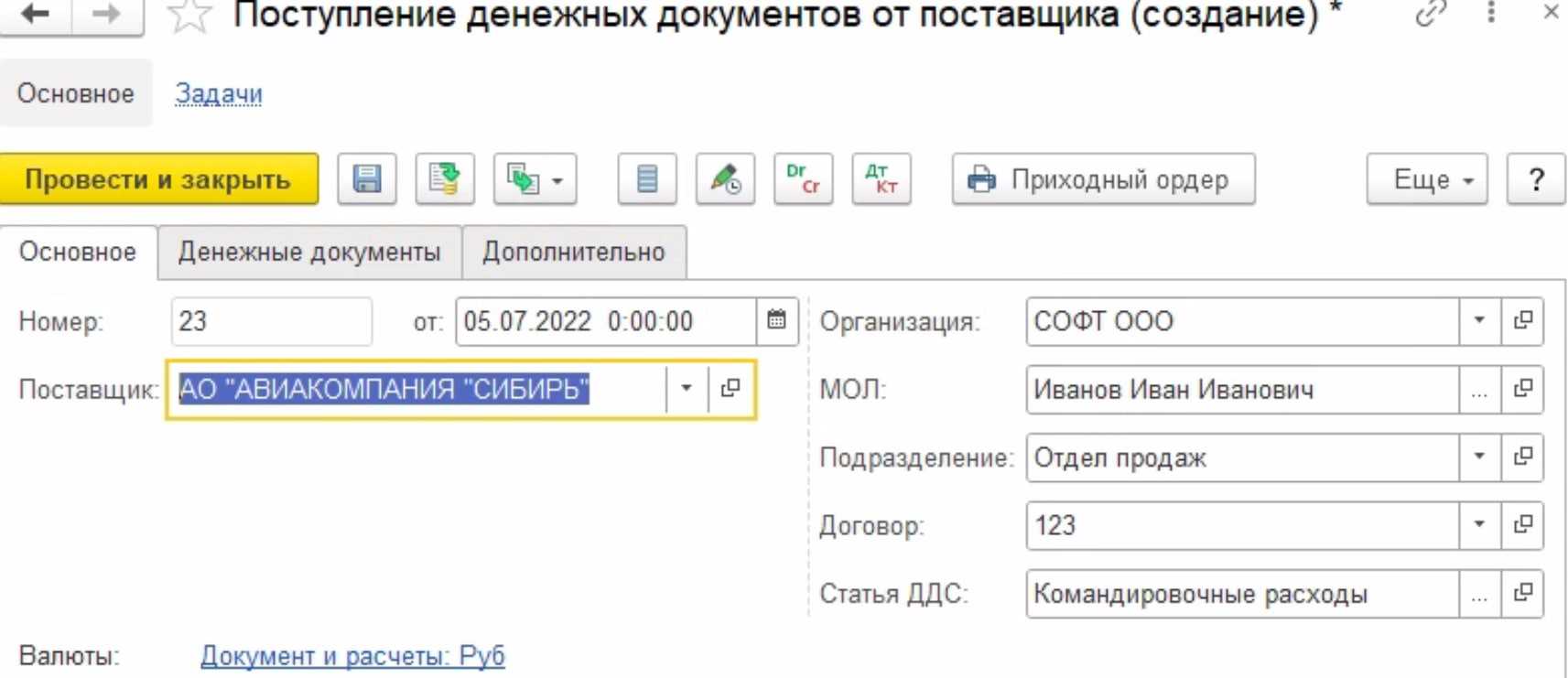The height and width of the screenshot is (678, 1568).
Task: Open the Поставщик record card
Action: [x=730, y=389]
